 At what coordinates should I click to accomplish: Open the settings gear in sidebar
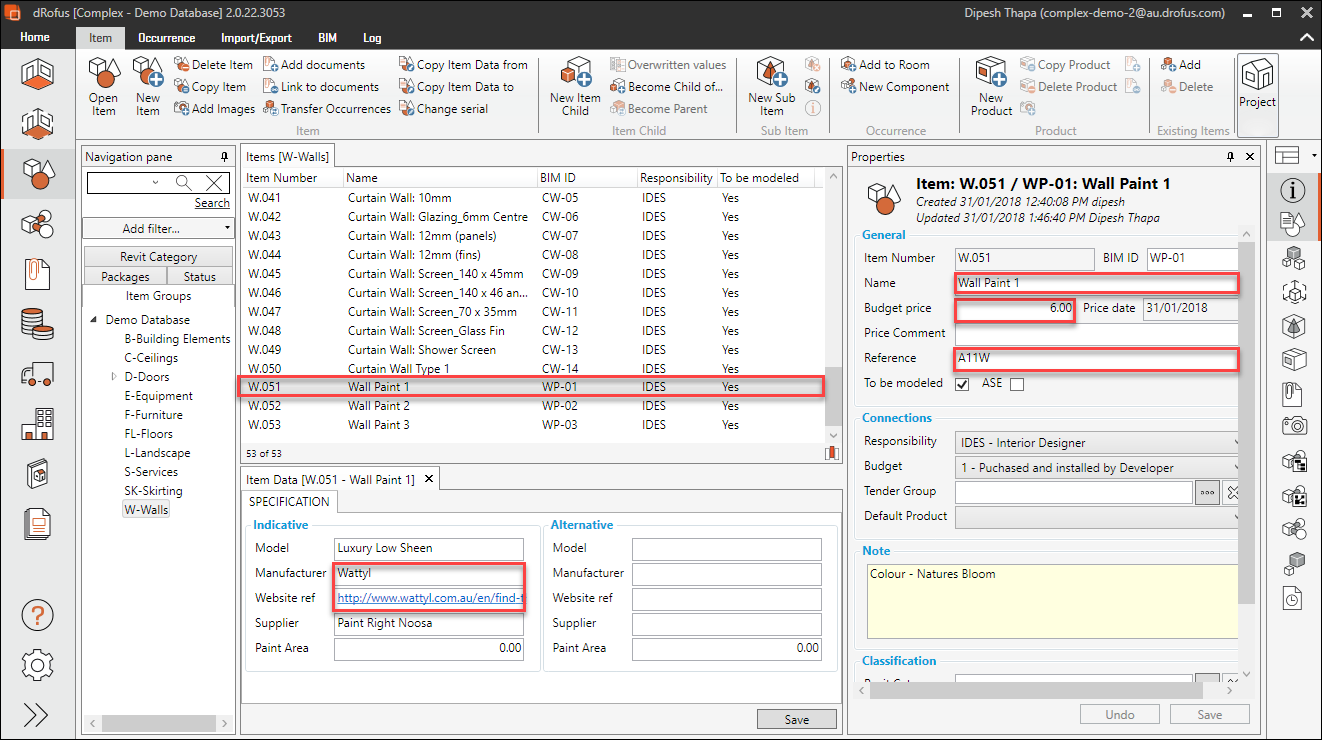tap(37, 664)
